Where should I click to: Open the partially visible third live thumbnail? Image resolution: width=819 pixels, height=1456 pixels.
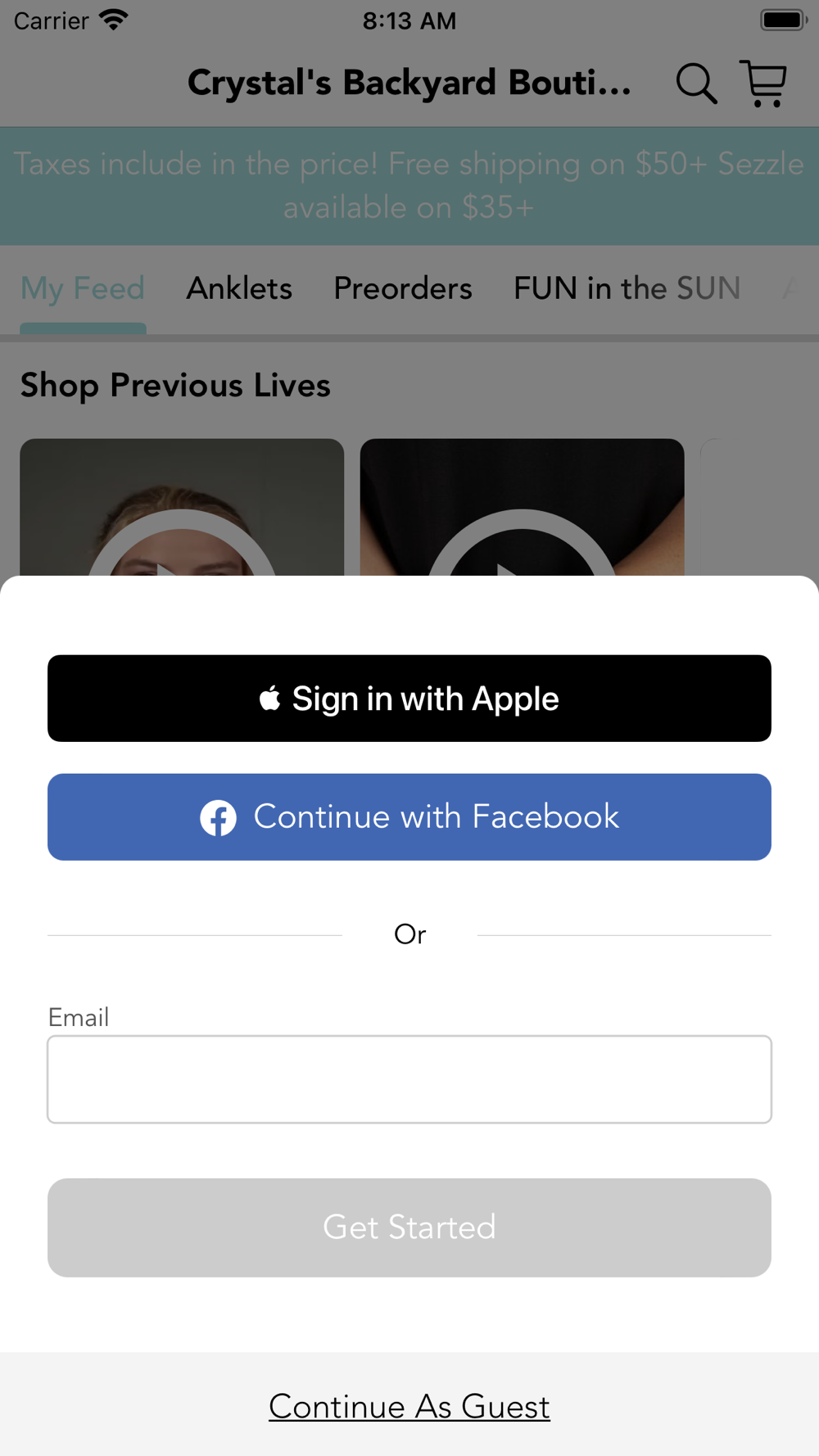(x=759, y=508)
